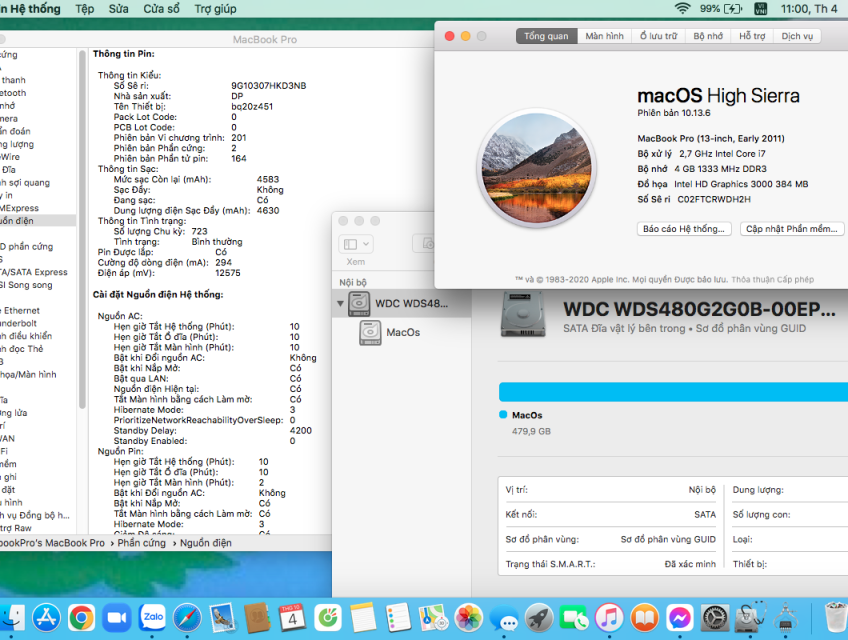Open Contacts book icon in dock
848x640 pixels.
[257, 617]
